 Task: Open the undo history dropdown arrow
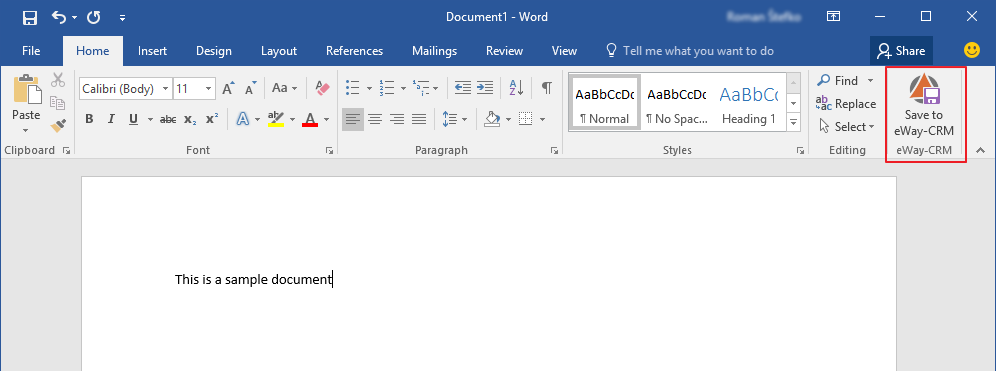[75, 18]
